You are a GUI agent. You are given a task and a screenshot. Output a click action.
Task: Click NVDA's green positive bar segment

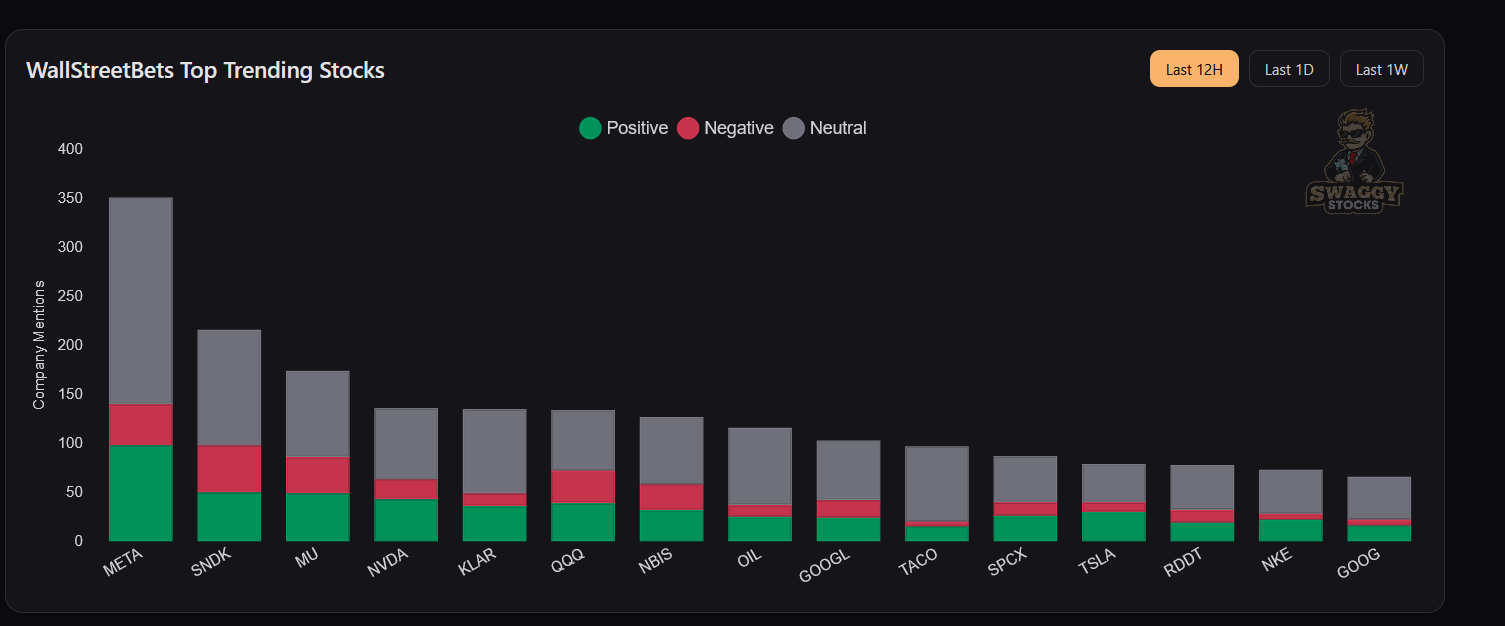(406, 520)
